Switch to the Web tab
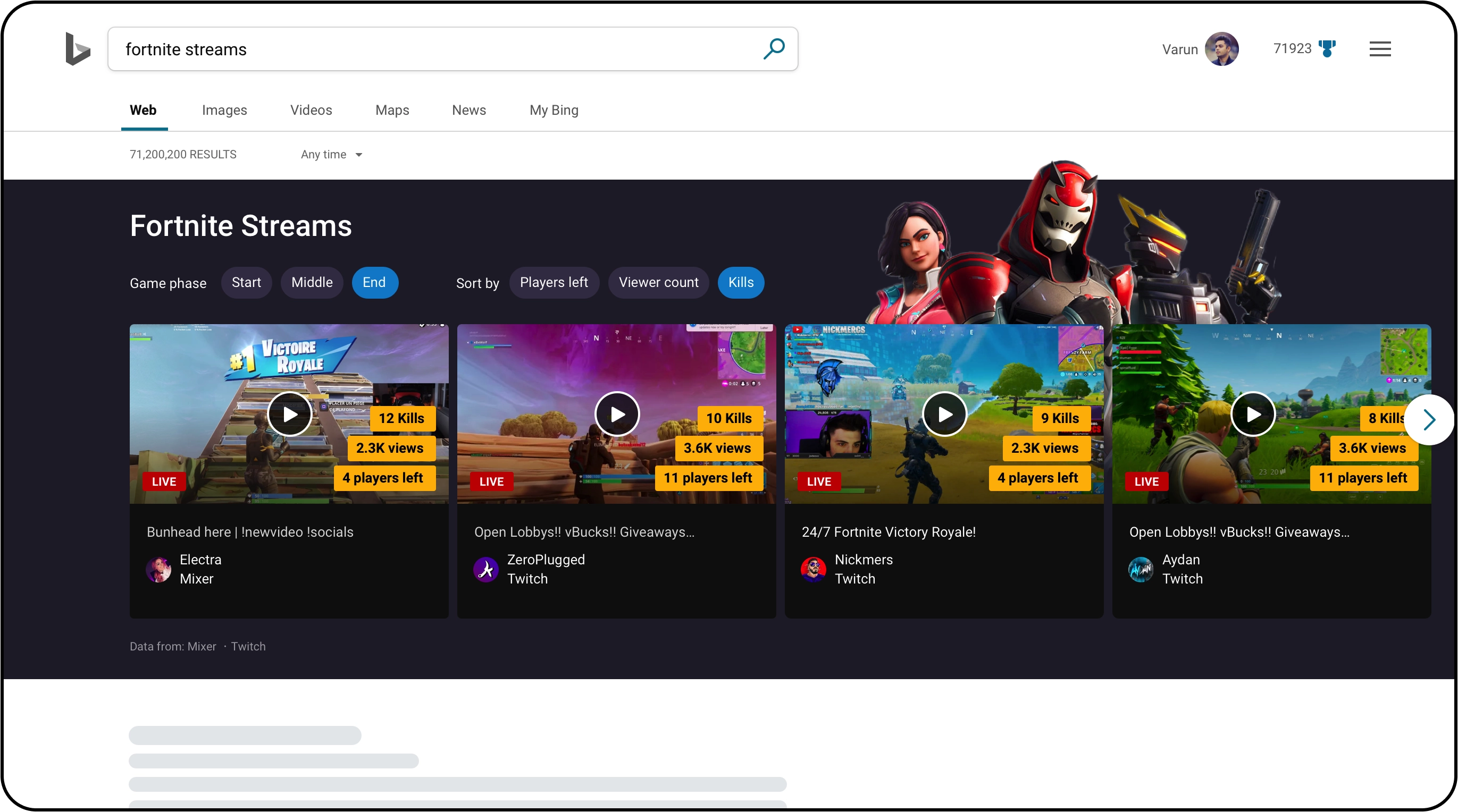 [143, 111]
